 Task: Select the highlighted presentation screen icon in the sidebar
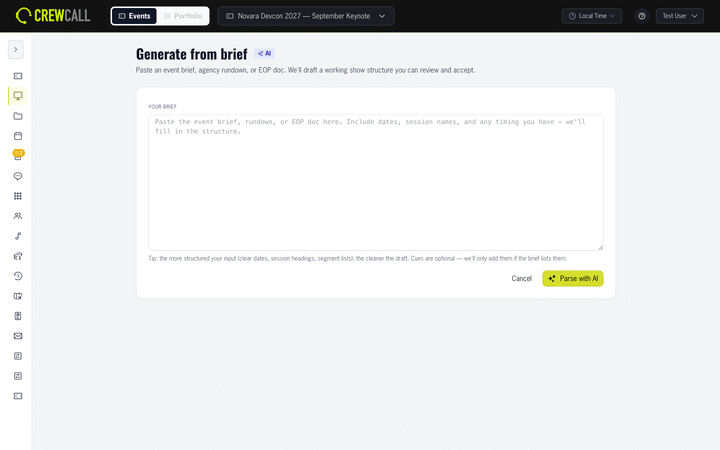tap(18, 96)
